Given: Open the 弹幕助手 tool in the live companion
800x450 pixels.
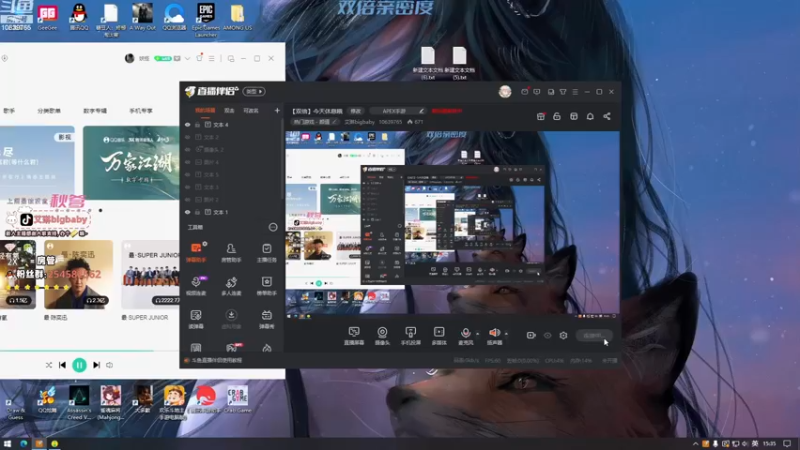Looking at the screenshot, I should tap(196, 253).
